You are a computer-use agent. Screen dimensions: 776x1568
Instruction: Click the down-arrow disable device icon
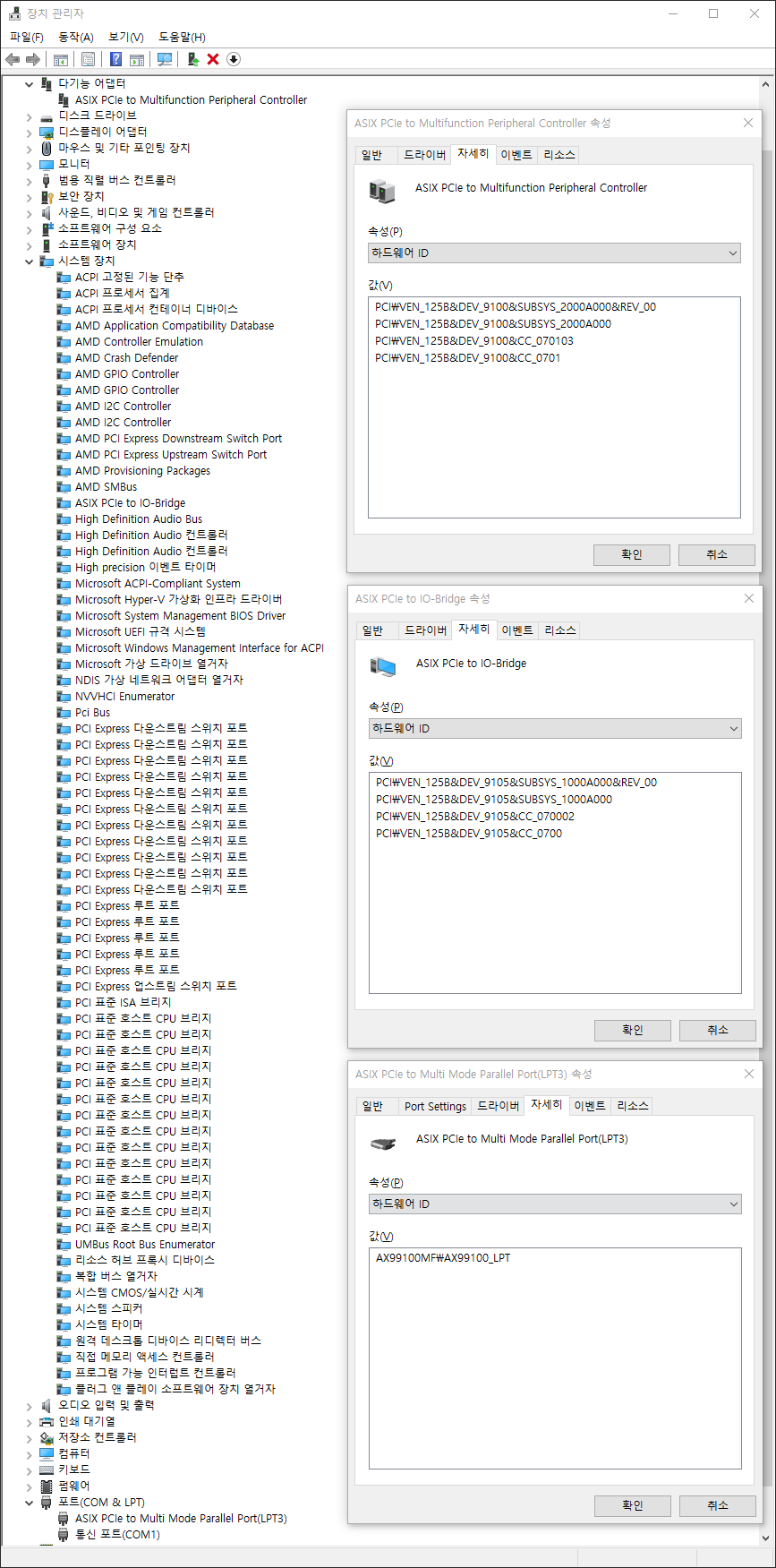click(x=234, y=59)
